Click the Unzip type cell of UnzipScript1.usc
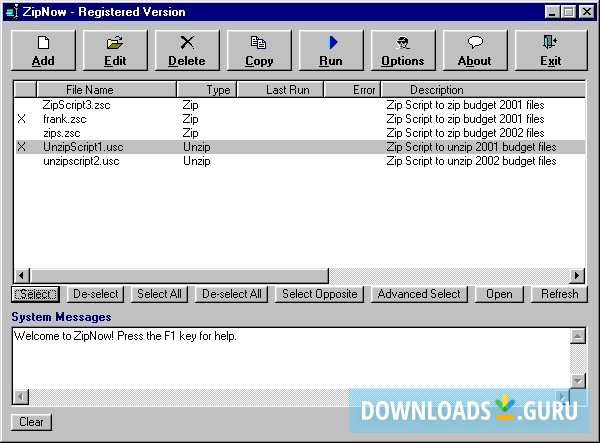 point(197,147)
